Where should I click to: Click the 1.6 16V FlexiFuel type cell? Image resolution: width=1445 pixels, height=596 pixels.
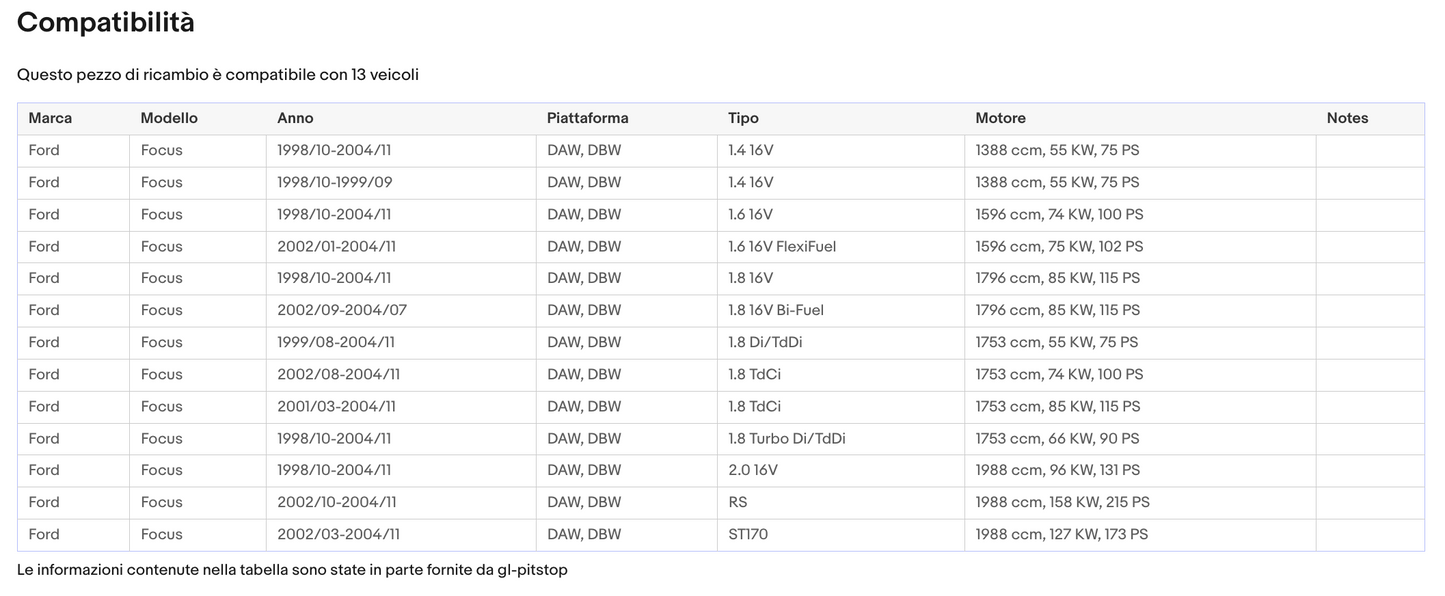pyautogui.click(x=782, y=246)
